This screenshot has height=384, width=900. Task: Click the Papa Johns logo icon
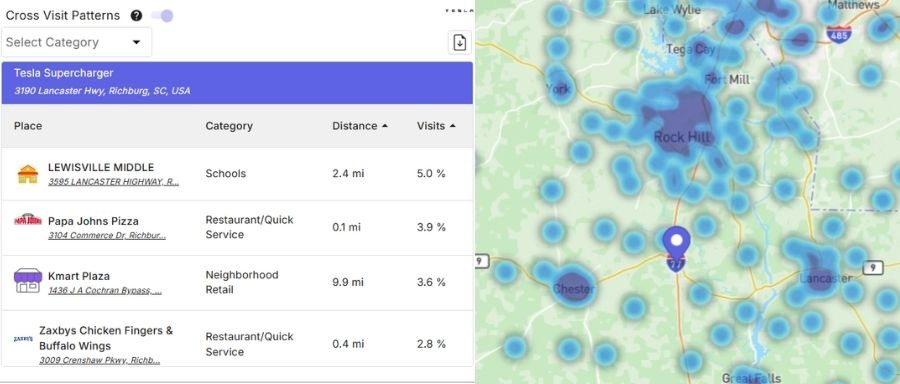(28, 220)
